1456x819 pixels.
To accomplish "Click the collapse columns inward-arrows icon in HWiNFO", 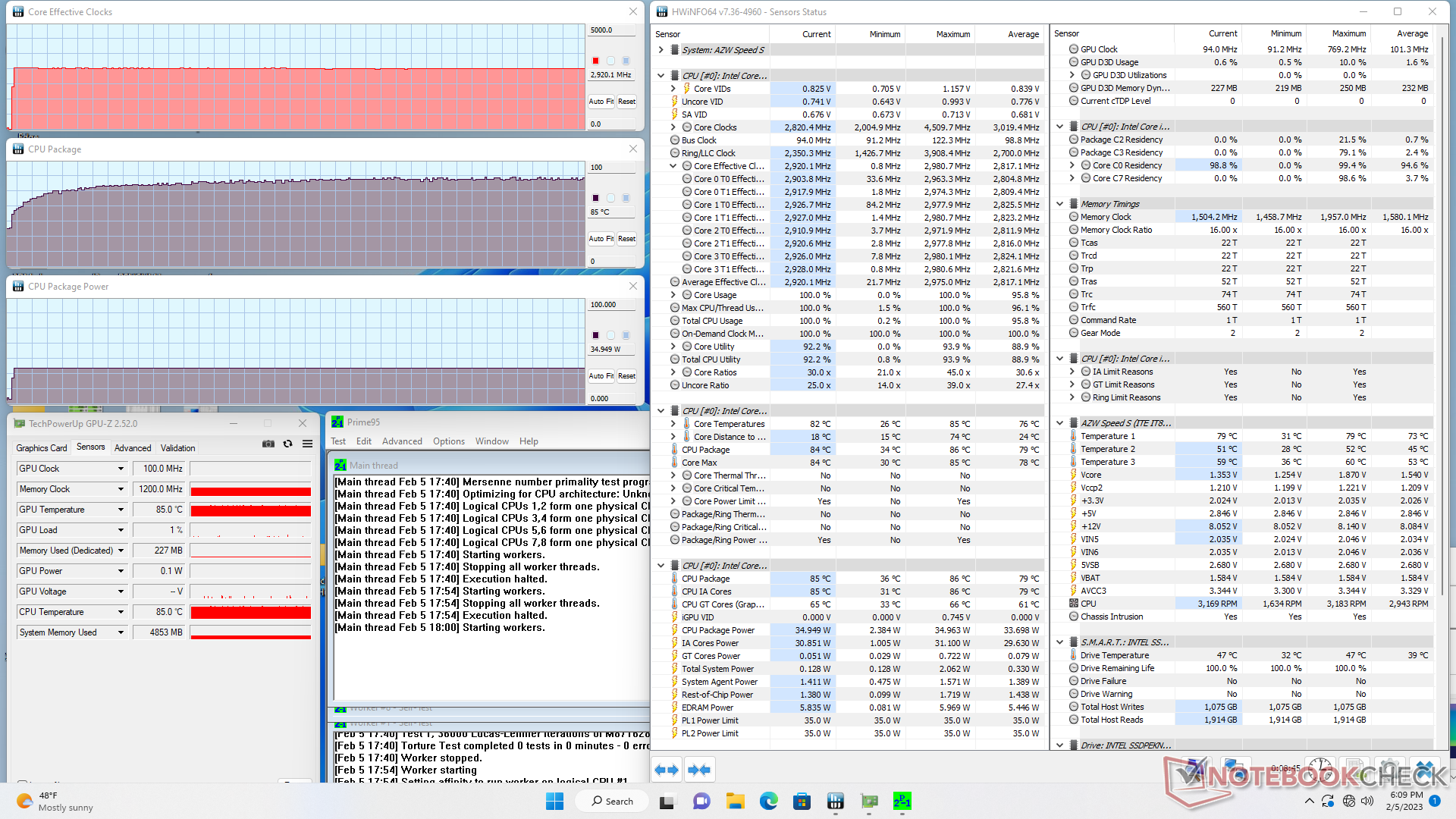I will point(698,770).
